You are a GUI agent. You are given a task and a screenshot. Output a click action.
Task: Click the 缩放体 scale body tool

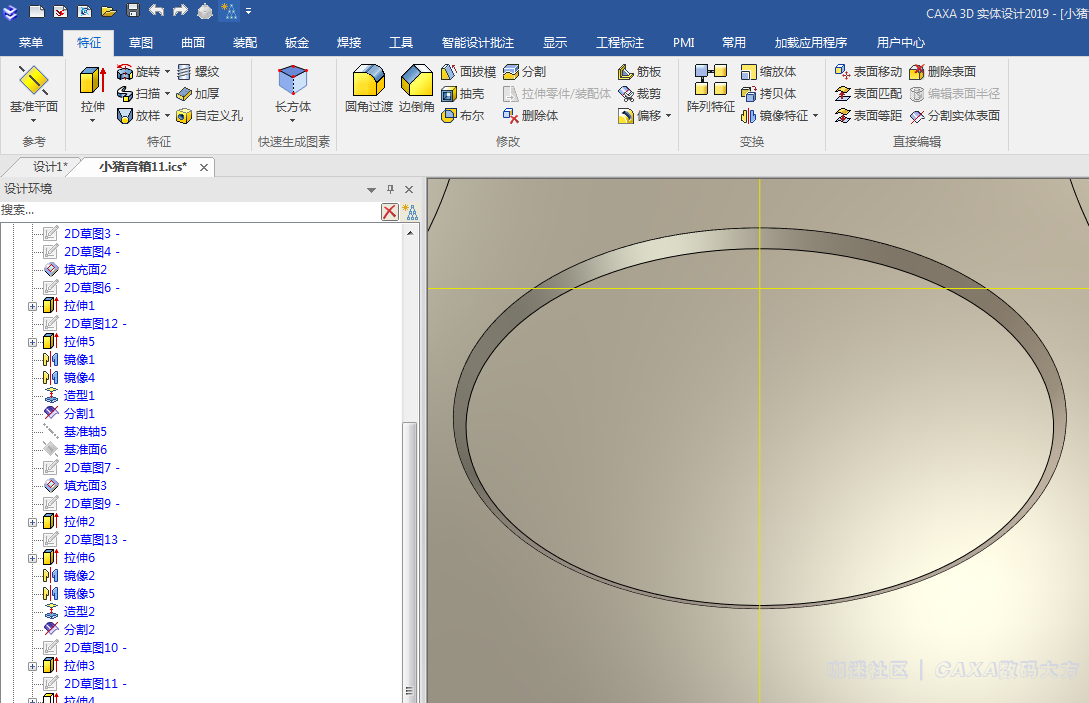(x=769, y=72)
